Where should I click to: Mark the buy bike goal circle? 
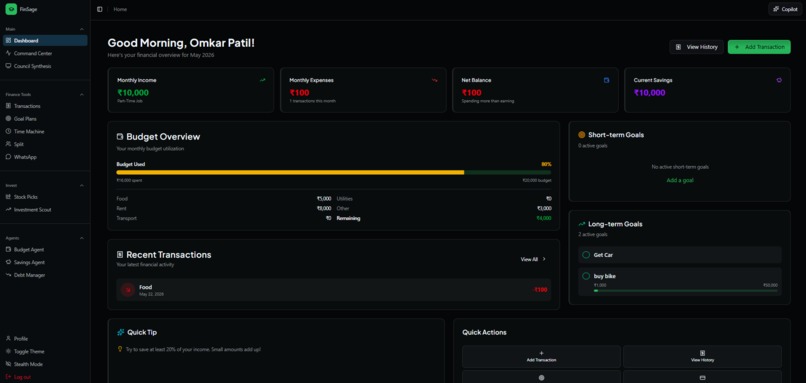tap(586, 276)
